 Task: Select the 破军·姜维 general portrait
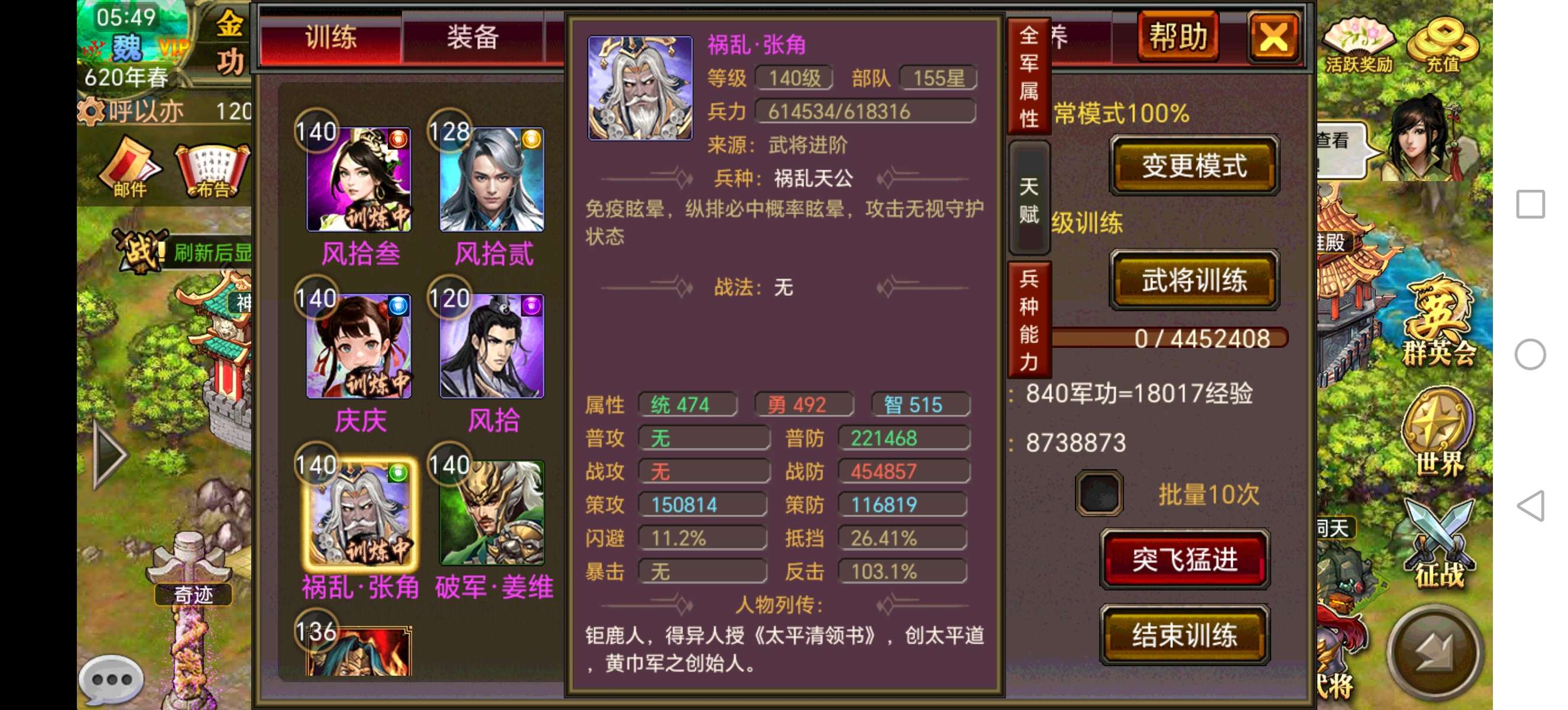click(492, 513)
